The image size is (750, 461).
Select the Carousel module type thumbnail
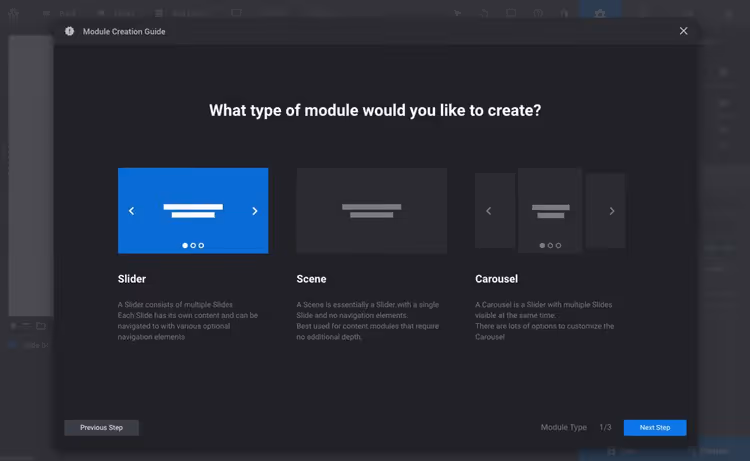(x=550, y=210)
